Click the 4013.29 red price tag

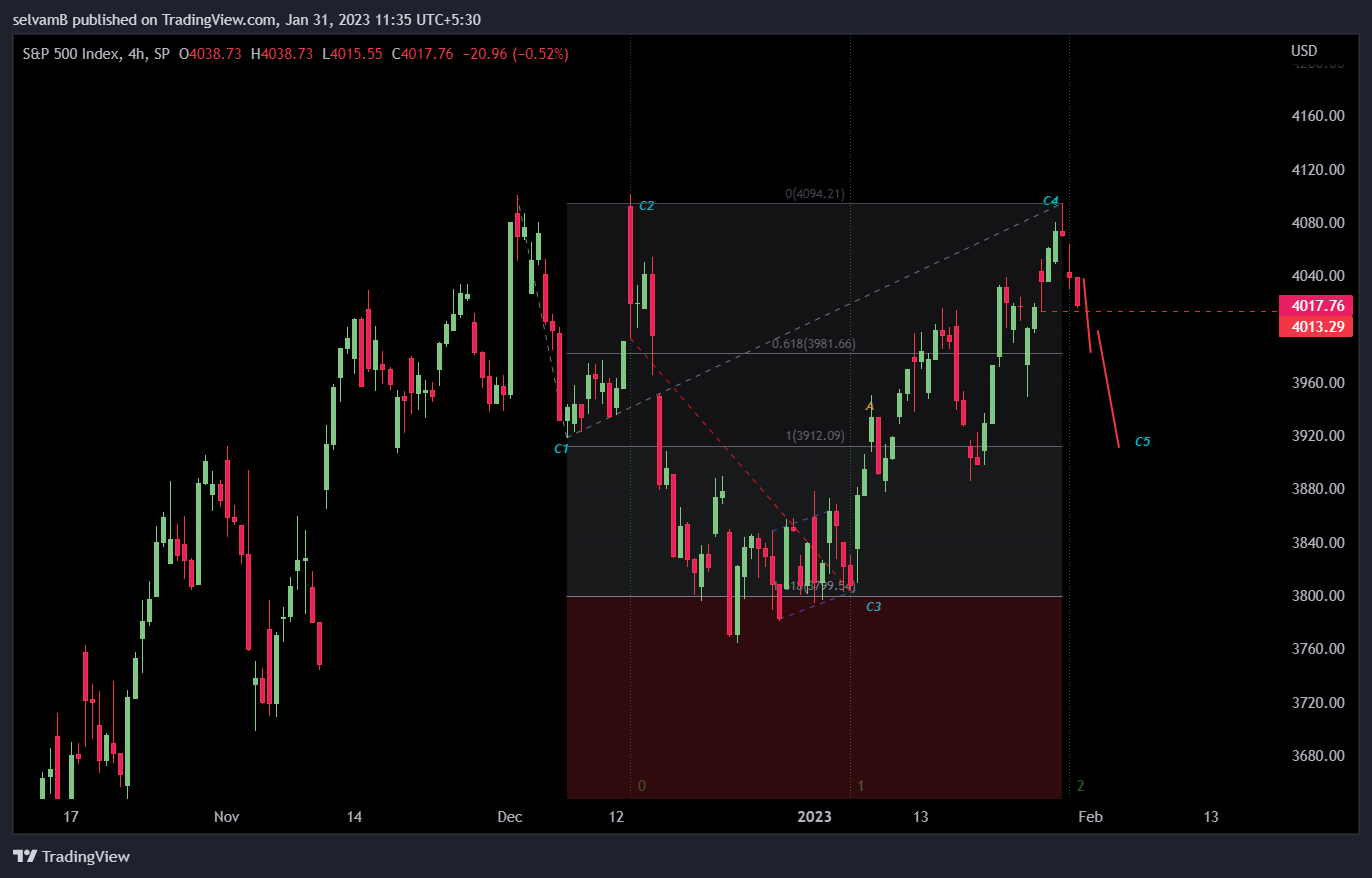[1315, 326]
